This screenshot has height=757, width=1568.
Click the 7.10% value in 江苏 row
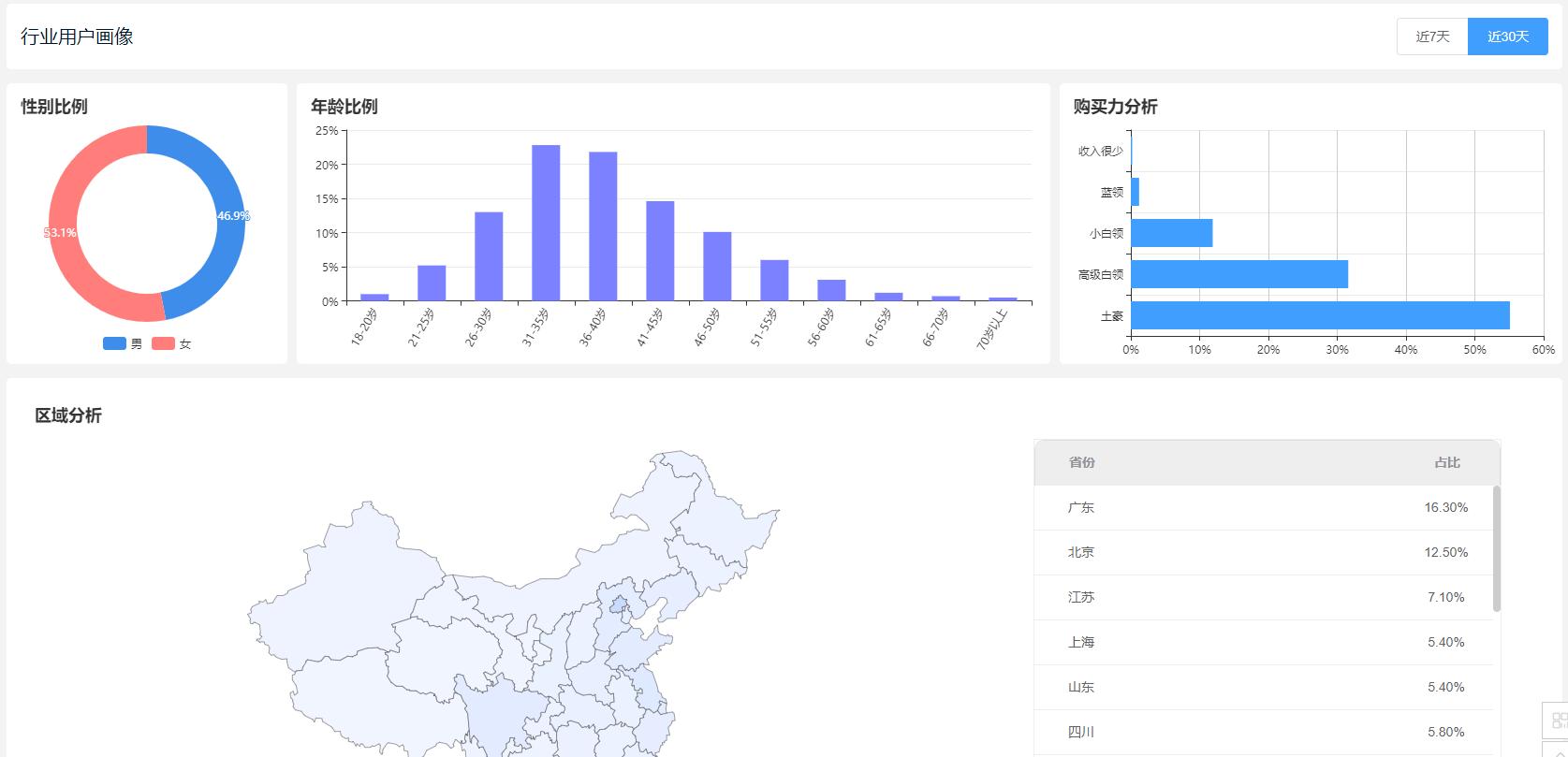[1446, 597]
